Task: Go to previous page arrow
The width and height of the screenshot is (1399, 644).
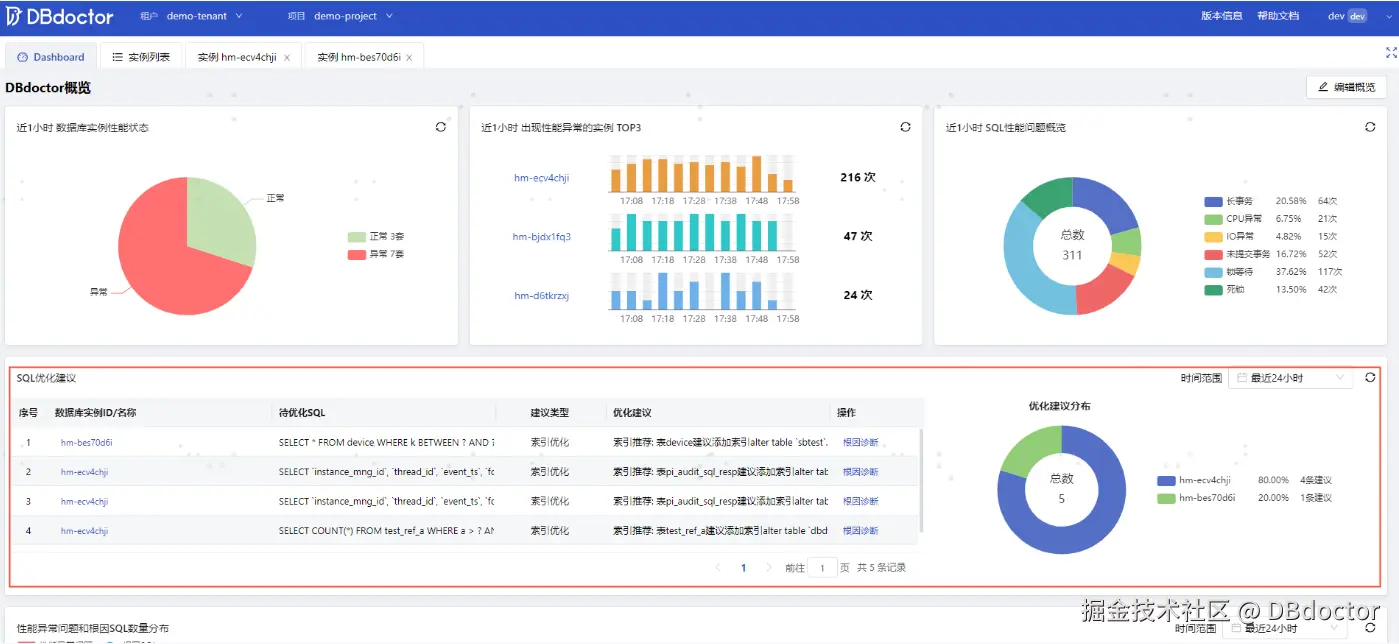Action: (x=718, y=568)
